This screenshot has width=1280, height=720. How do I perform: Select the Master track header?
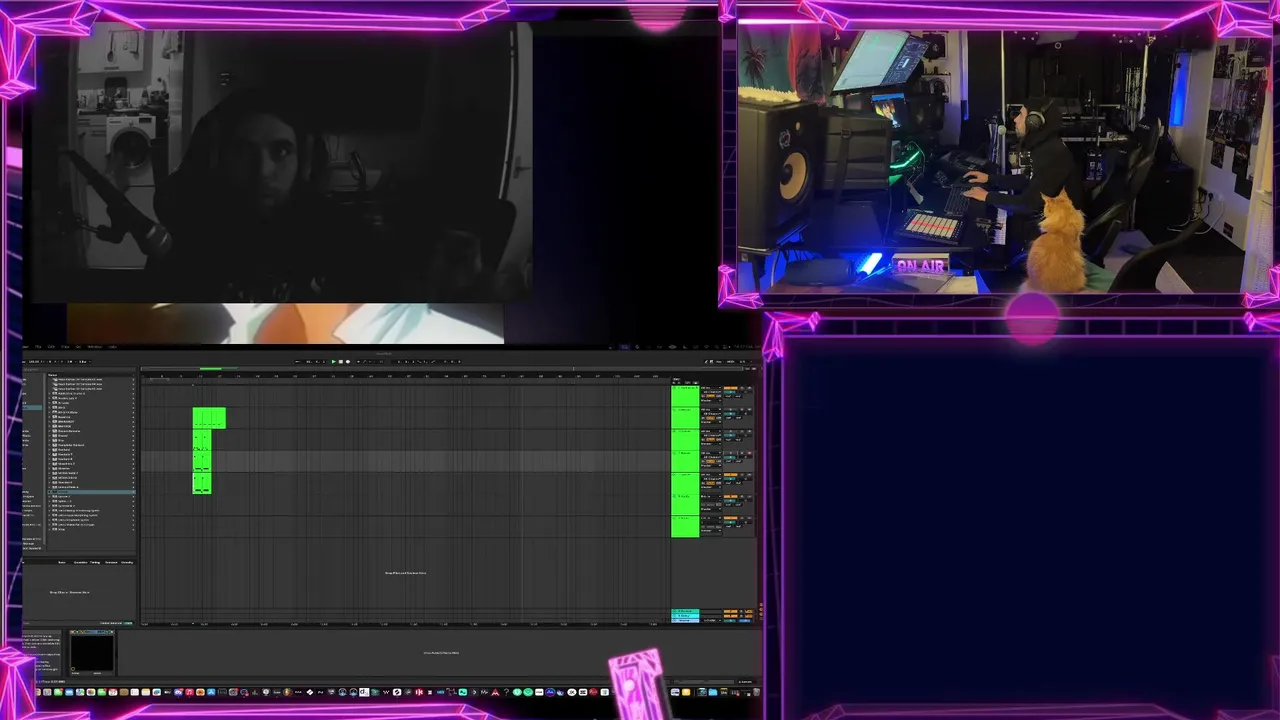[x=685, y=620]
